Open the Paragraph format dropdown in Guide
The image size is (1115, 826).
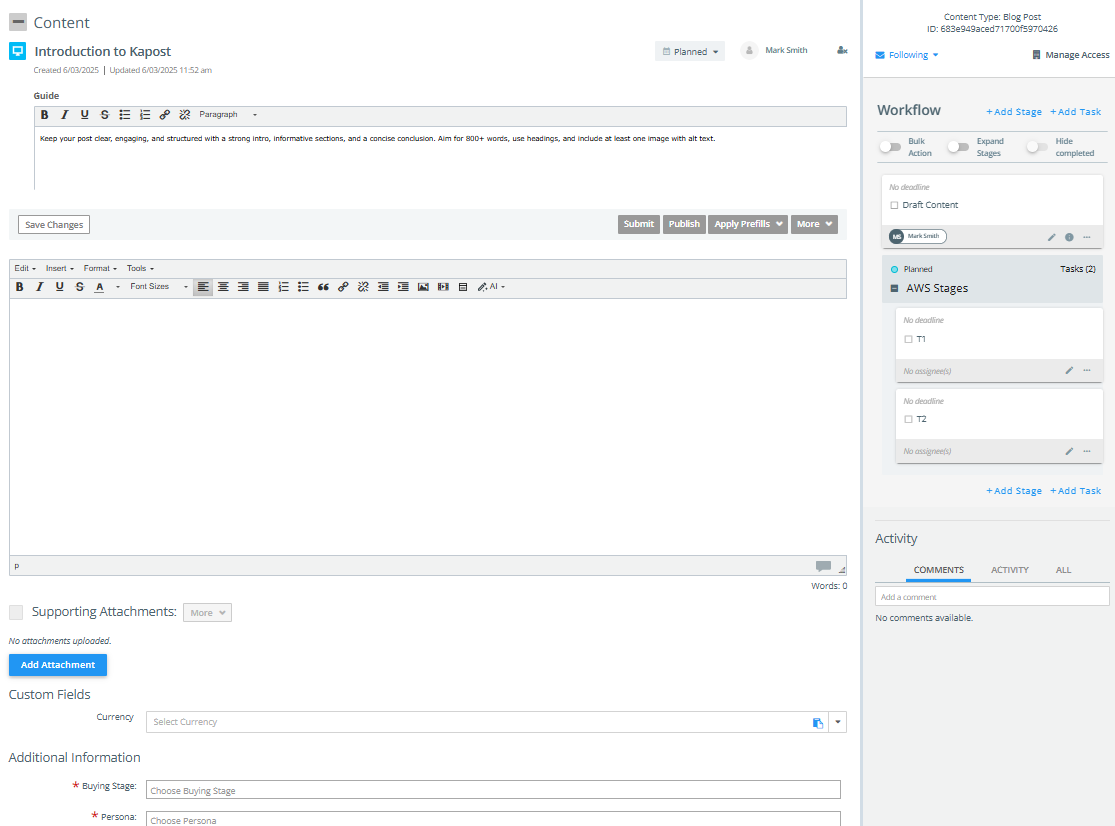pyautogui.click(x=228, y=114)
